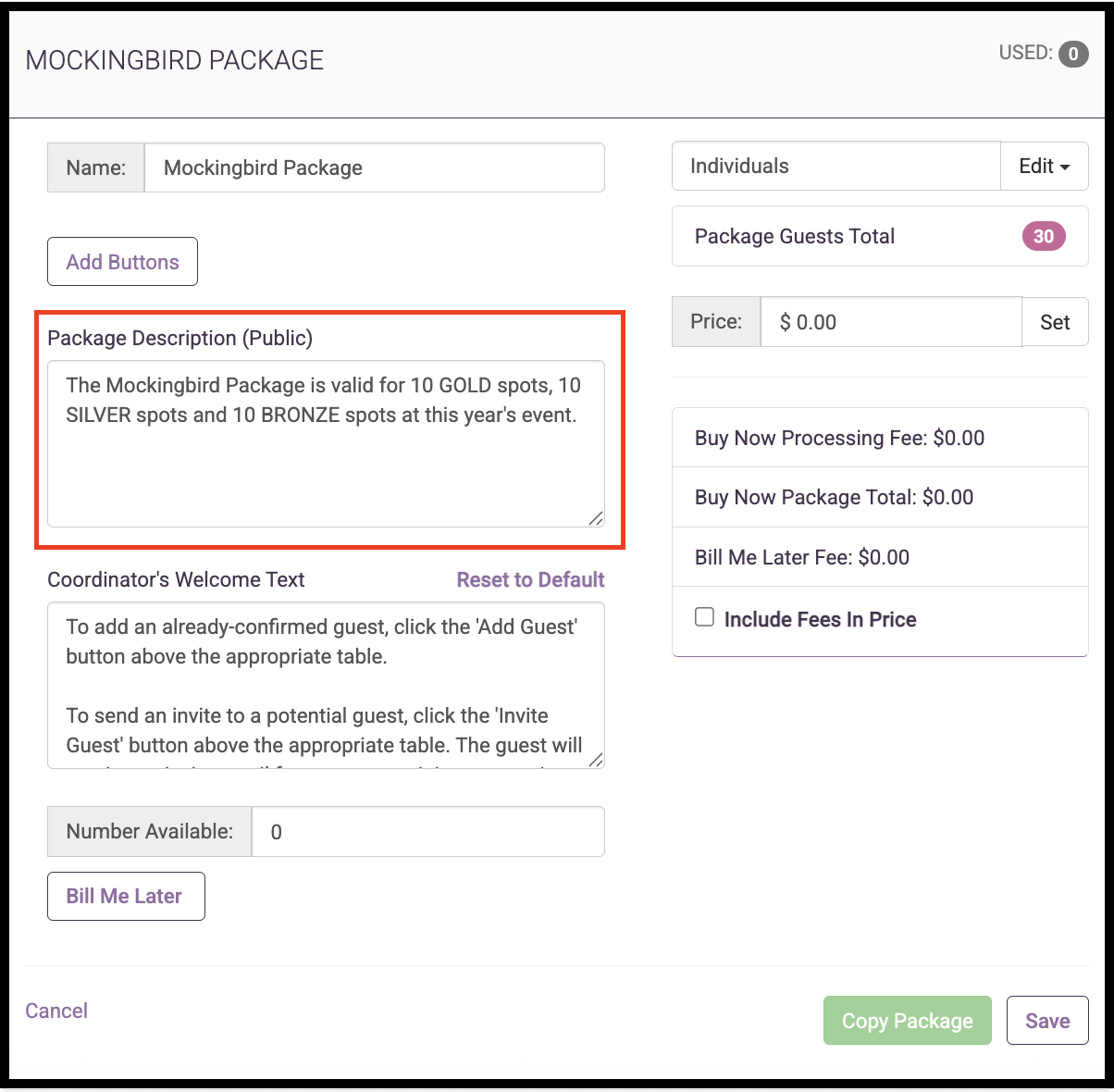The width and height of the screenshot is (1114, 1092).
Task: Click inside Coordinator's Welcome Text area
Action: pos(326,686)
